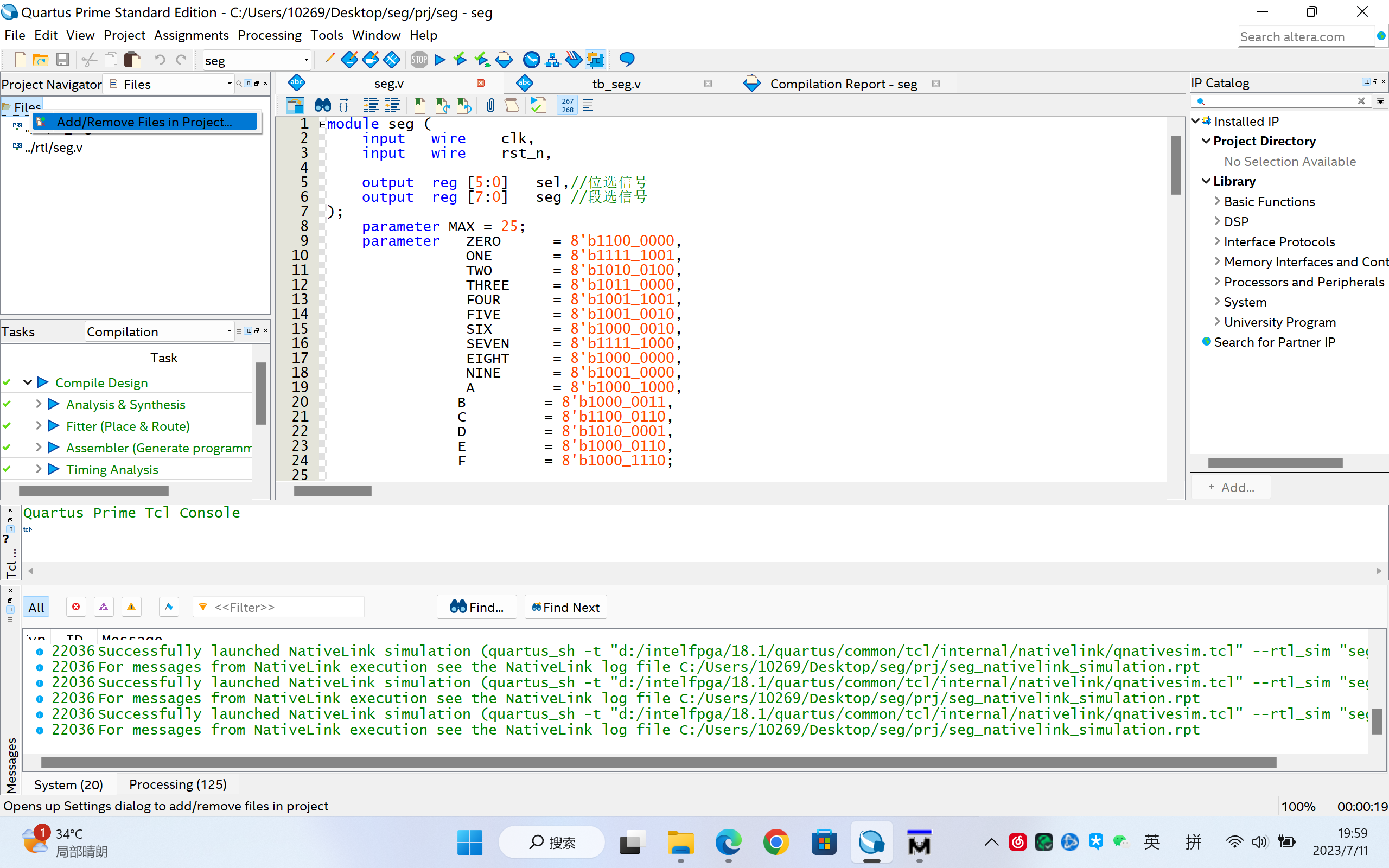
Task: Collapse the Installed IP tree
Action: [x=1196, y=121]
